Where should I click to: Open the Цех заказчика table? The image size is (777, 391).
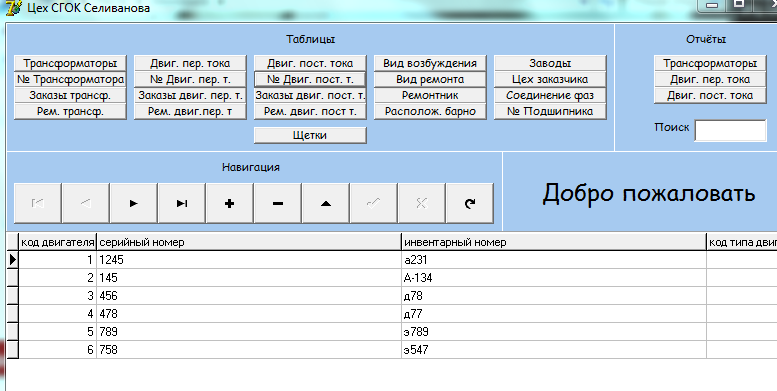(550, 79)
